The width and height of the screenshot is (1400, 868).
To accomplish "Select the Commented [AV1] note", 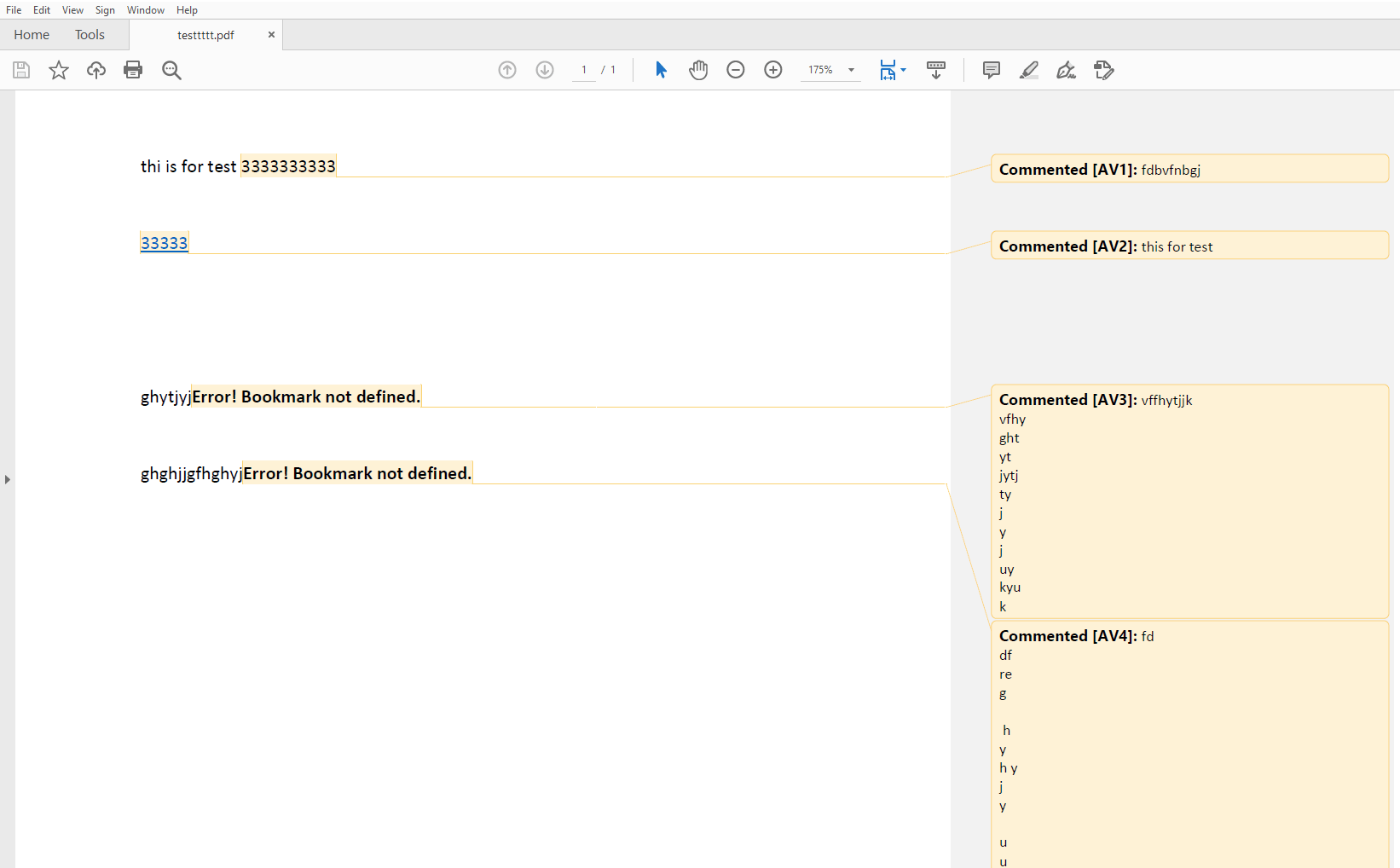I will click(1189, 169).
